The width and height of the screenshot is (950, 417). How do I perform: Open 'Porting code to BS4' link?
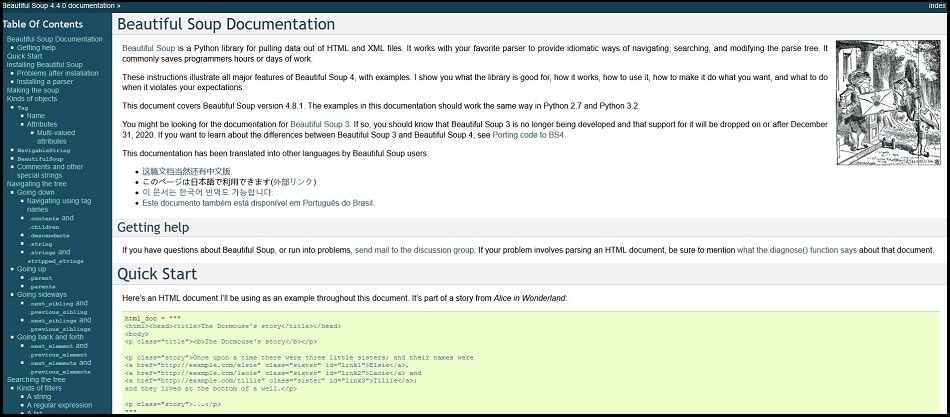[528, 135]
